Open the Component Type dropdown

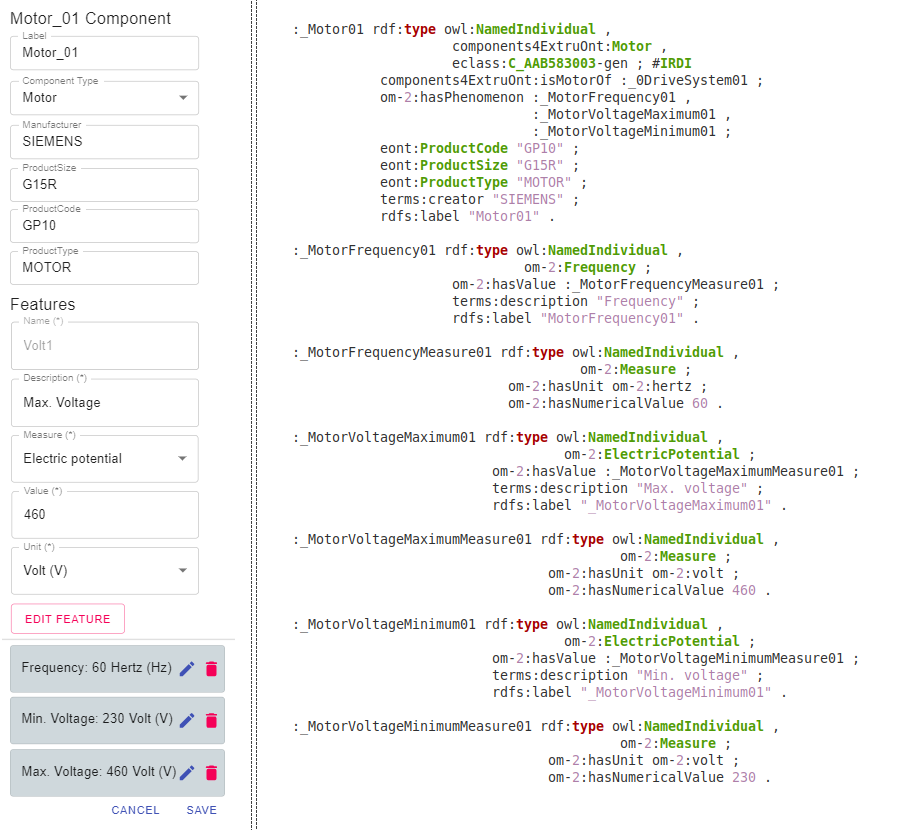click(x=104, y=98)
